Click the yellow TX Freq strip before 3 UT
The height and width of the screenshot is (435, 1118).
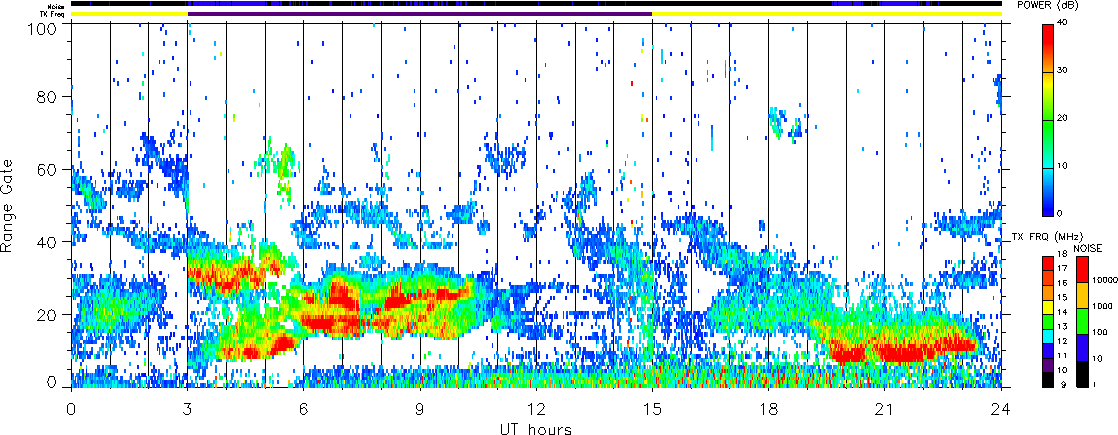tap(129, 14)
